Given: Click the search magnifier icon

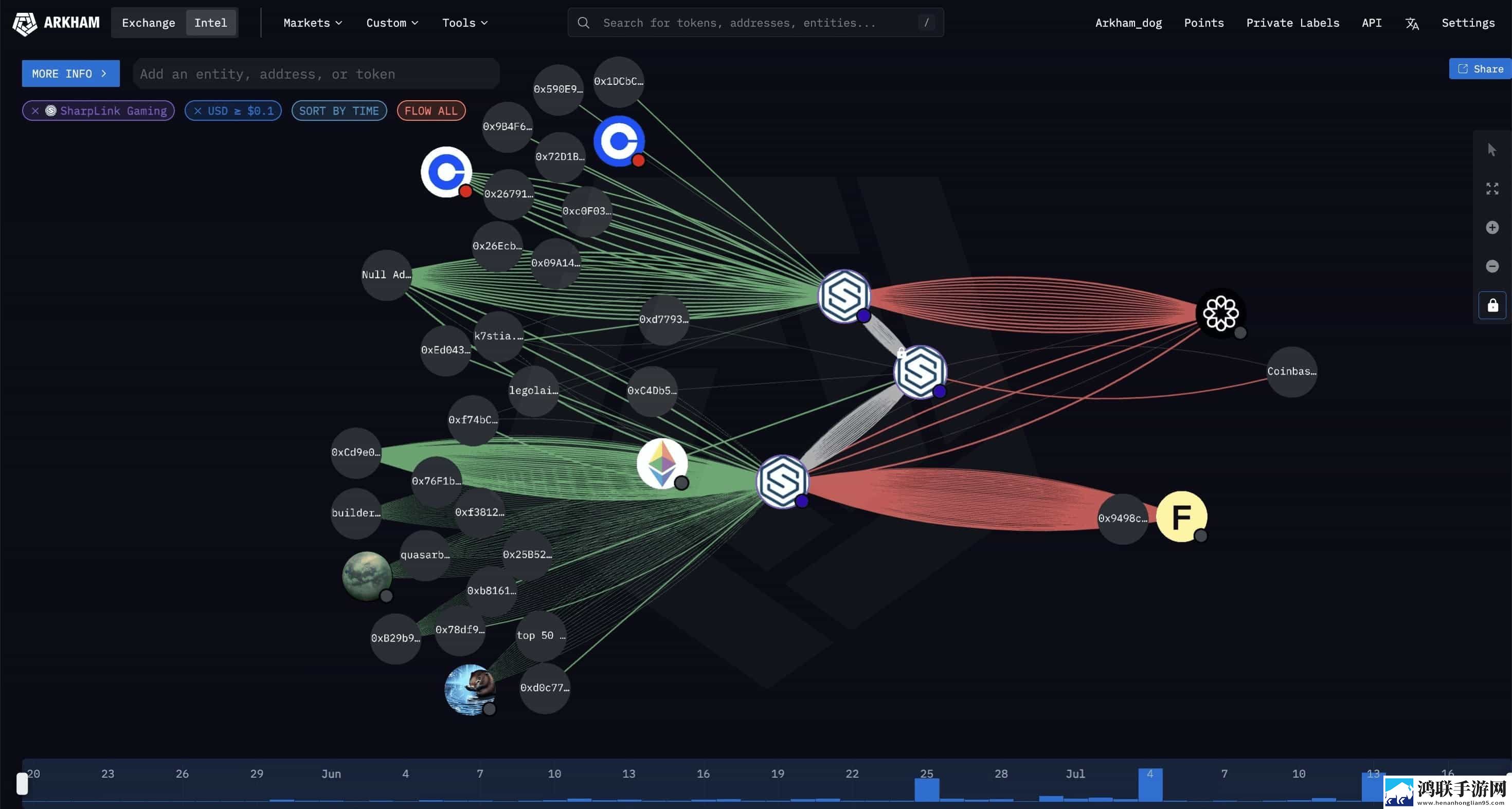Looking at the screenshot, I should pos(583,23).
